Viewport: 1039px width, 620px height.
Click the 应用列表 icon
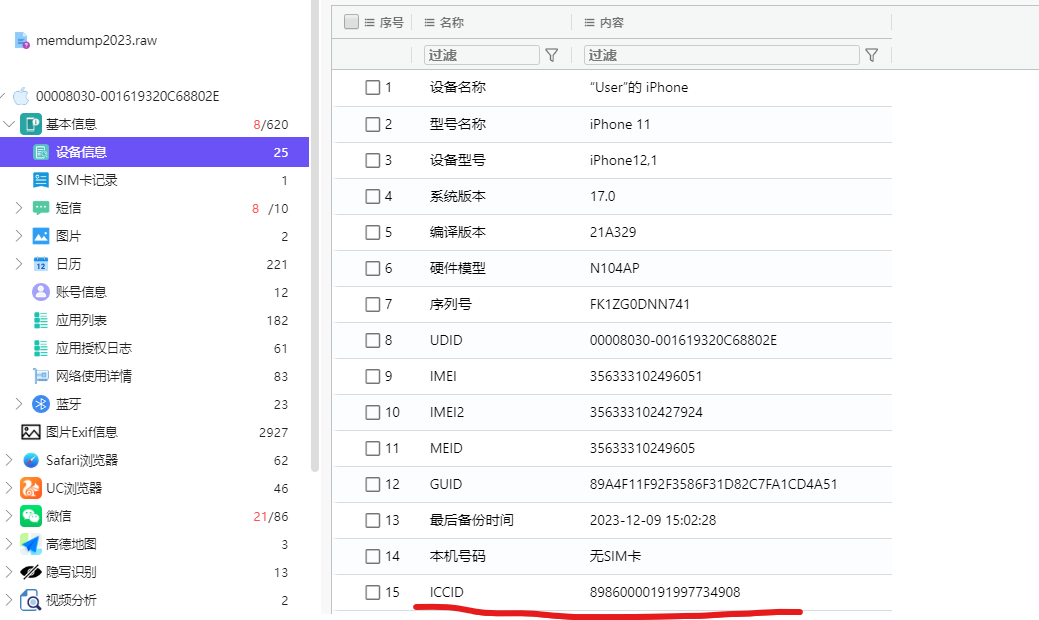click(41, 320)
